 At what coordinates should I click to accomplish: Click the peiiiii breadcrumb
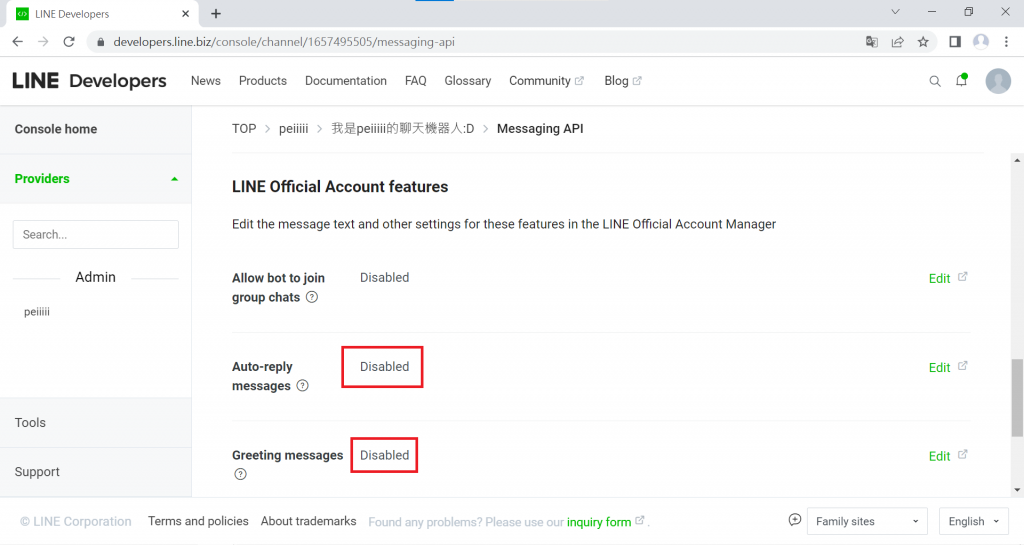click(293, 129)
